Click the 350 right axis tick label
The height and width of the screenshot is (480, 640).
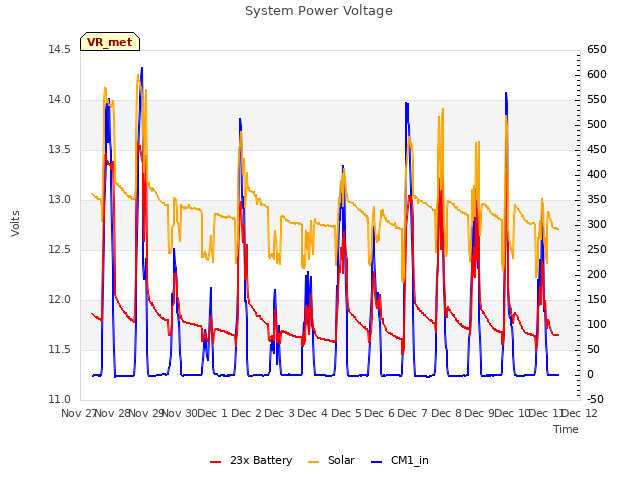[597, 200]
